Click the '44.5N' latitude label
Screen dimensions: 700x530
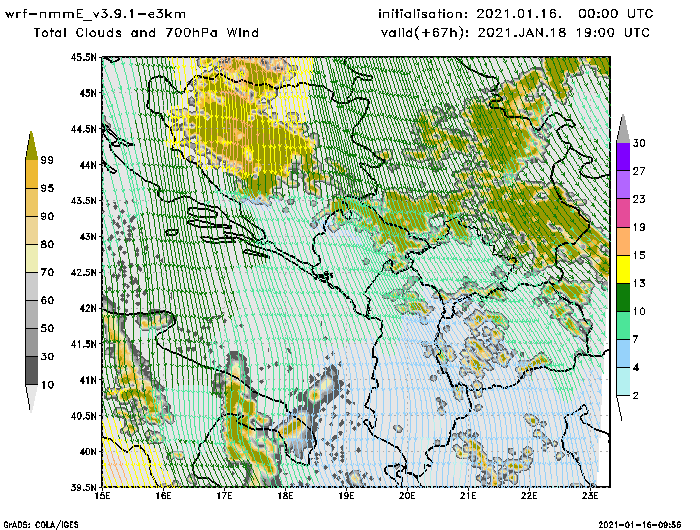83,129
